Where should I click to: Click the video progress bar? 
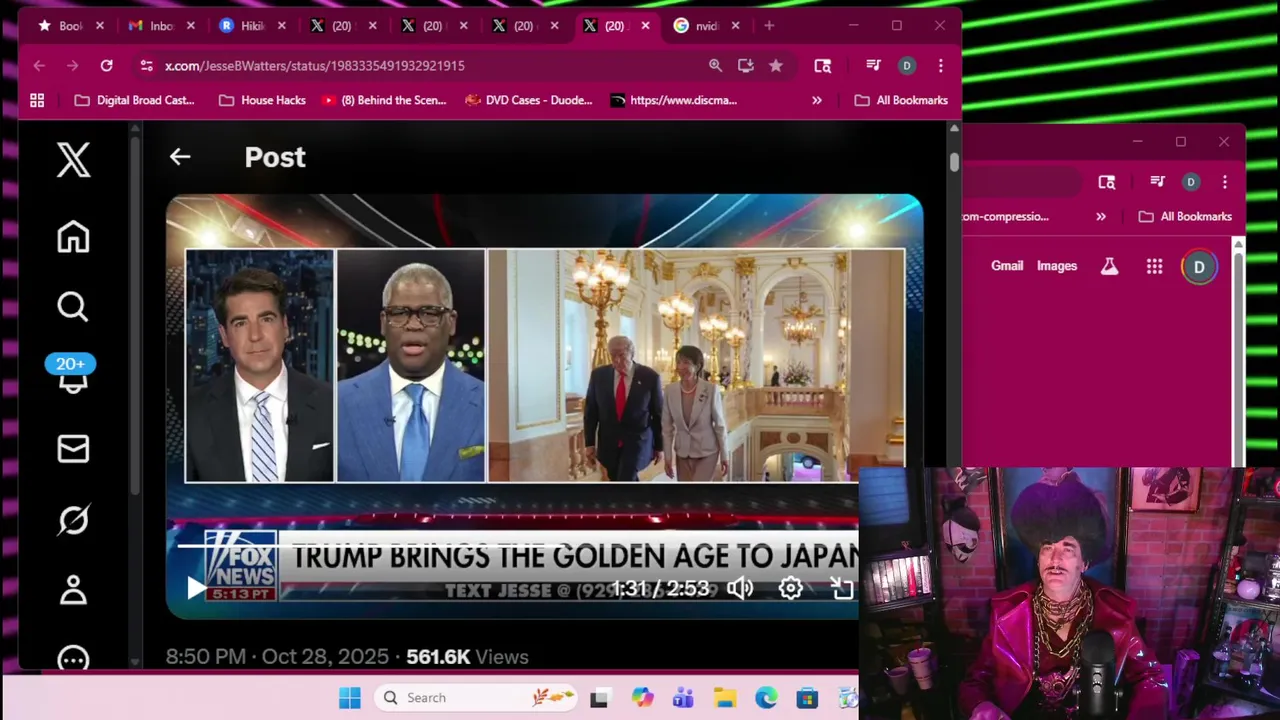[518, 546]
